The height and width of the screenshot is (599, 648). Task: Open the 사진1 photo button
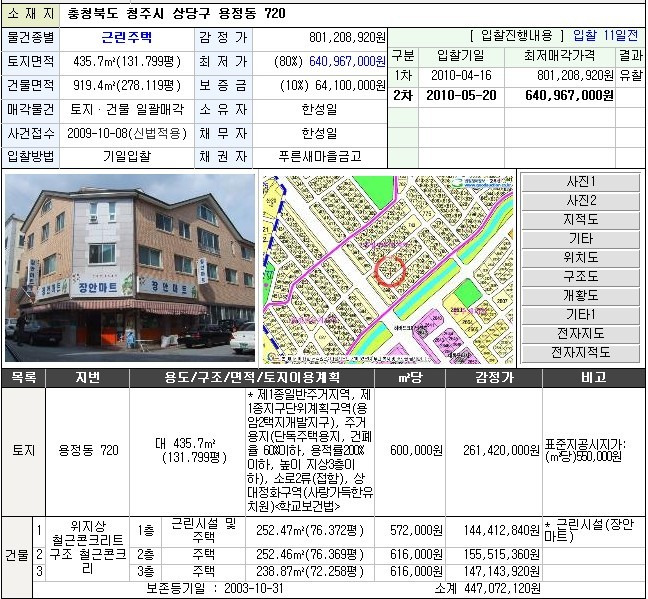coord(580,182)
